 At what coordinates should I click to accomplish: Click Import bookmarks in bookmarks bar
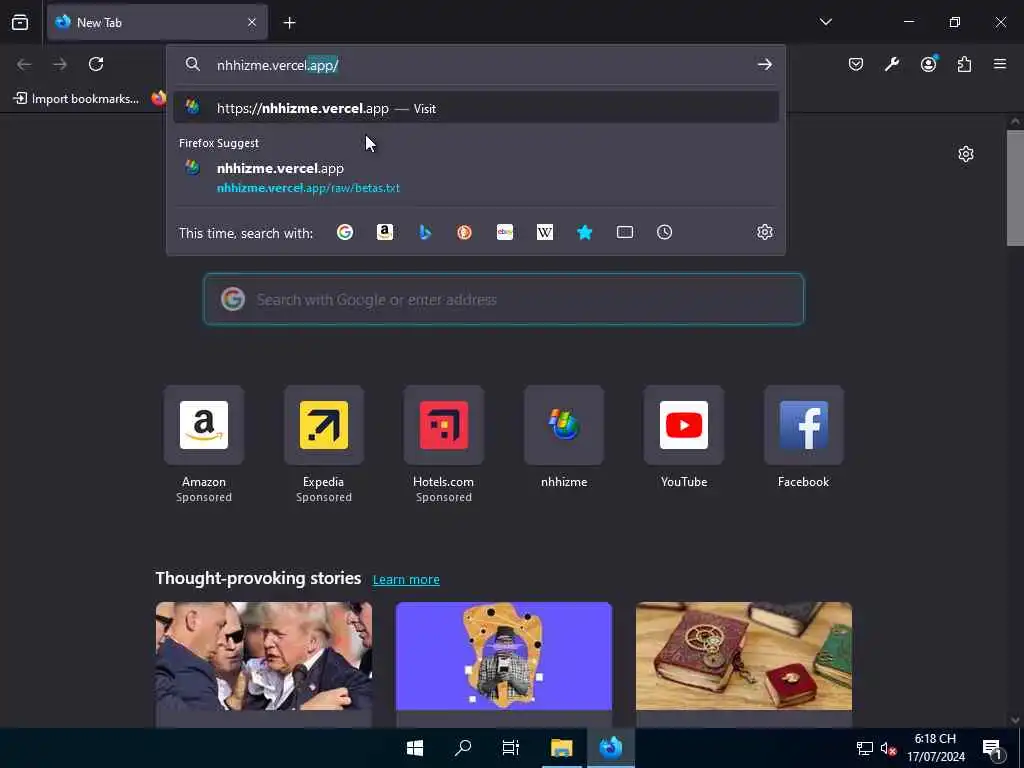click(76, 99)
